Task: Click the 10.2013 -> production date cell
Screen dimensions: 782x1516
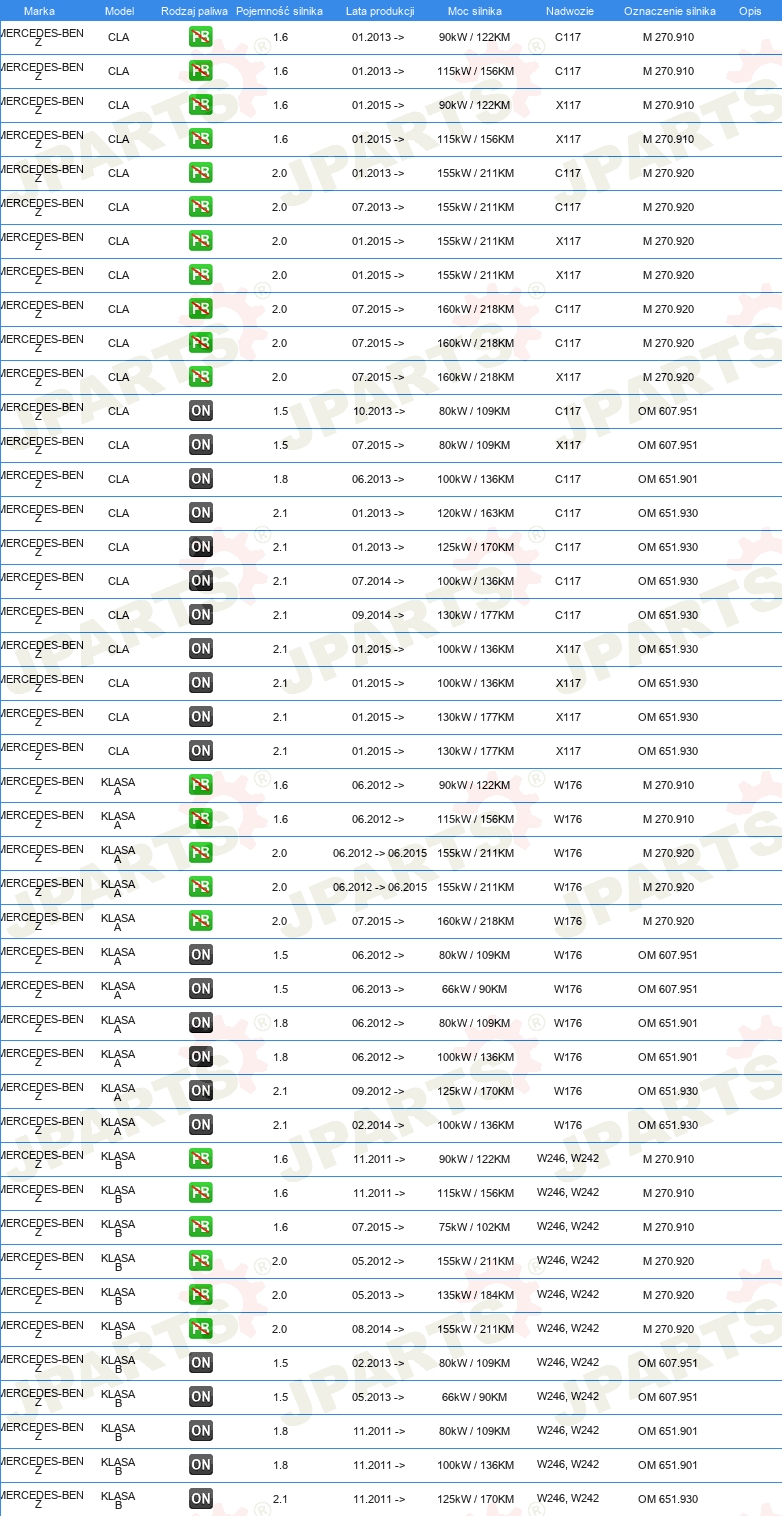Action: [x=379, y=411]
